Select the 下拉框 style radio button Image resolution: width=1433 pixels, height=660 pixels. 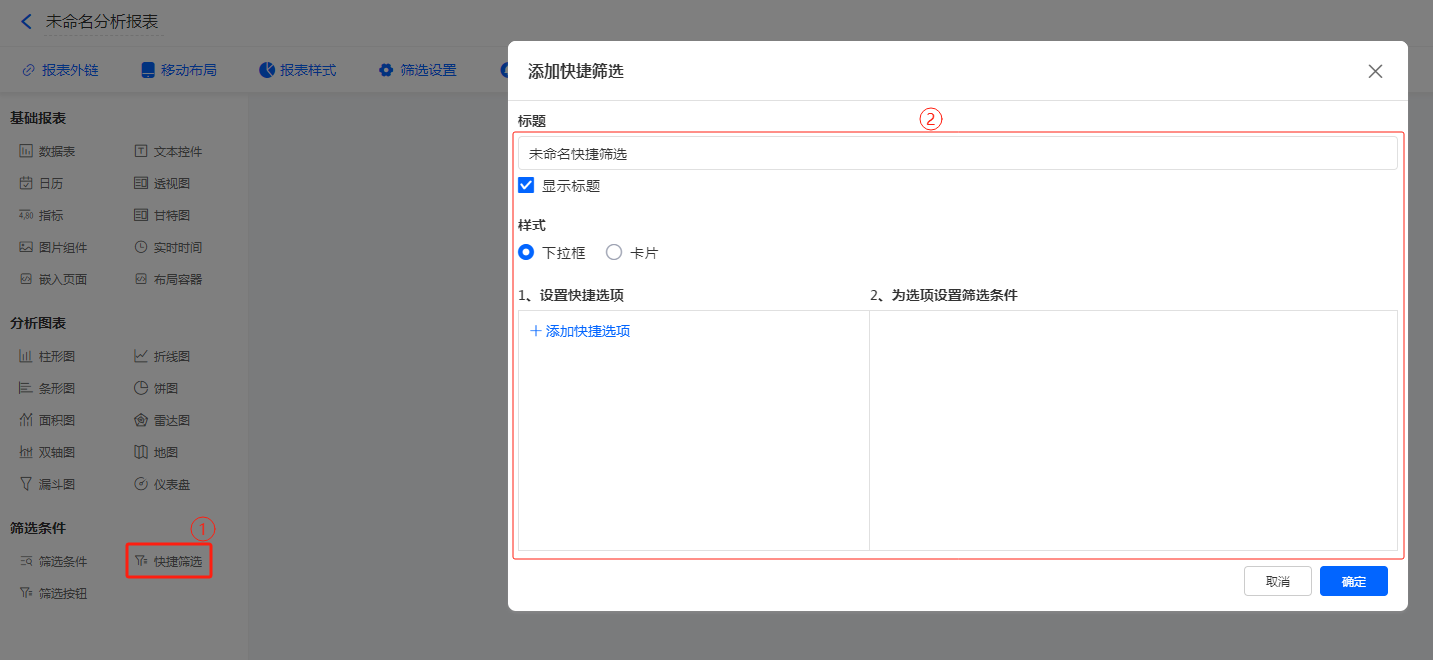click(526, 253)
